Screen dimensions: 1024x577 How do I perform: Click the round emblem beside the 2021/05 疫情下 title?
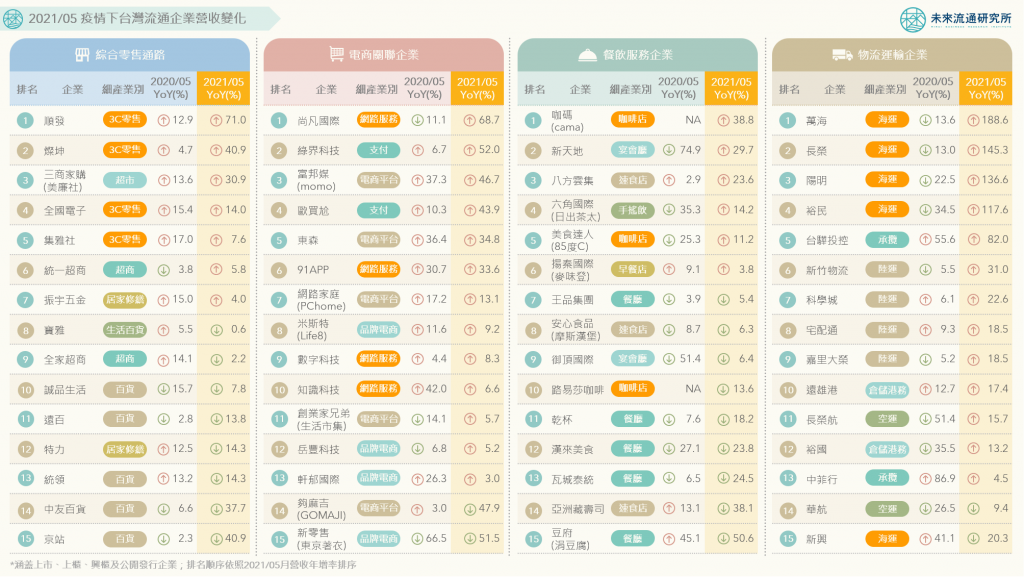(x=13, y=18)
